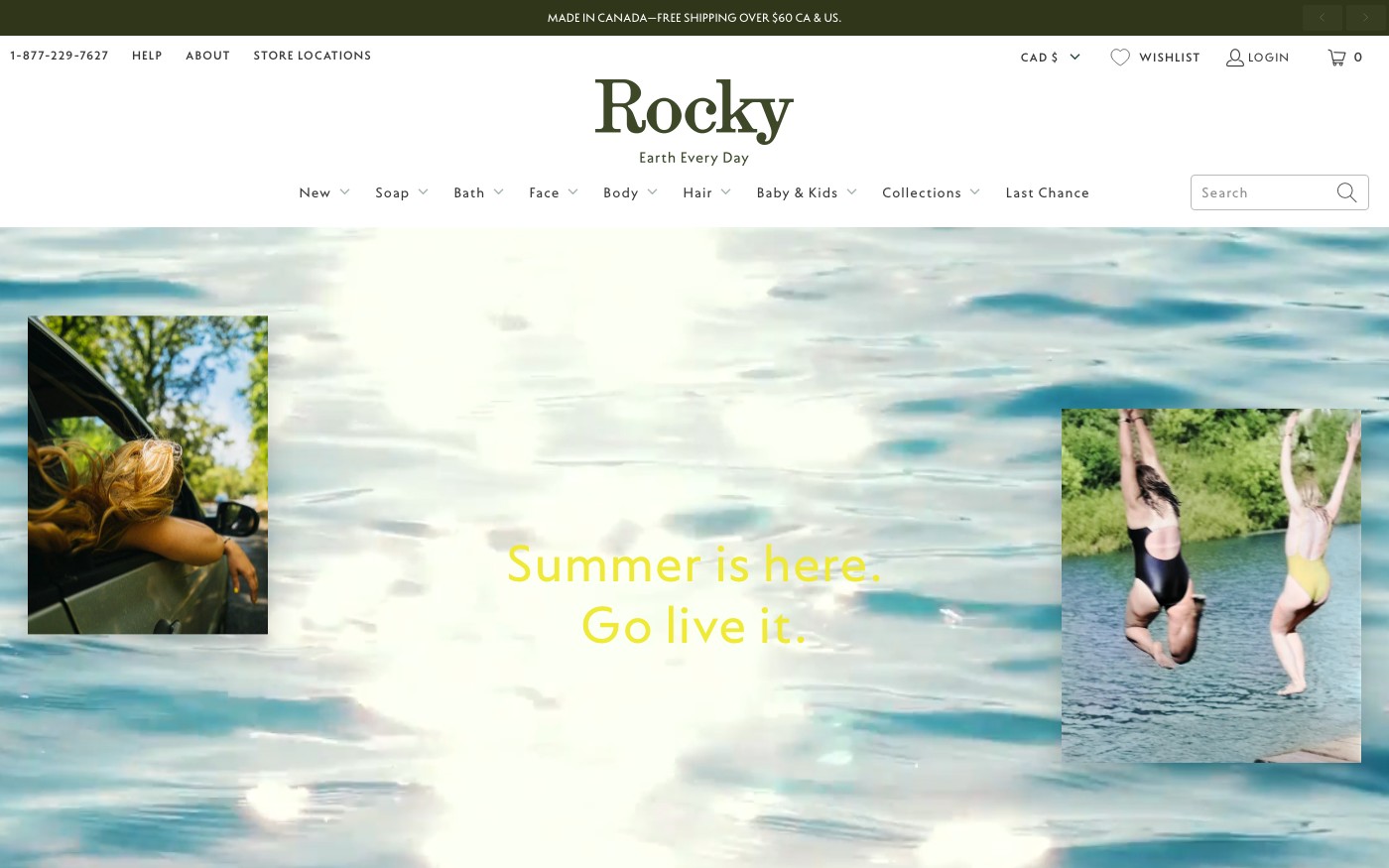The image size is (1389, 868).
Task: Expand the Bath menu
Action: click(479, 192)
